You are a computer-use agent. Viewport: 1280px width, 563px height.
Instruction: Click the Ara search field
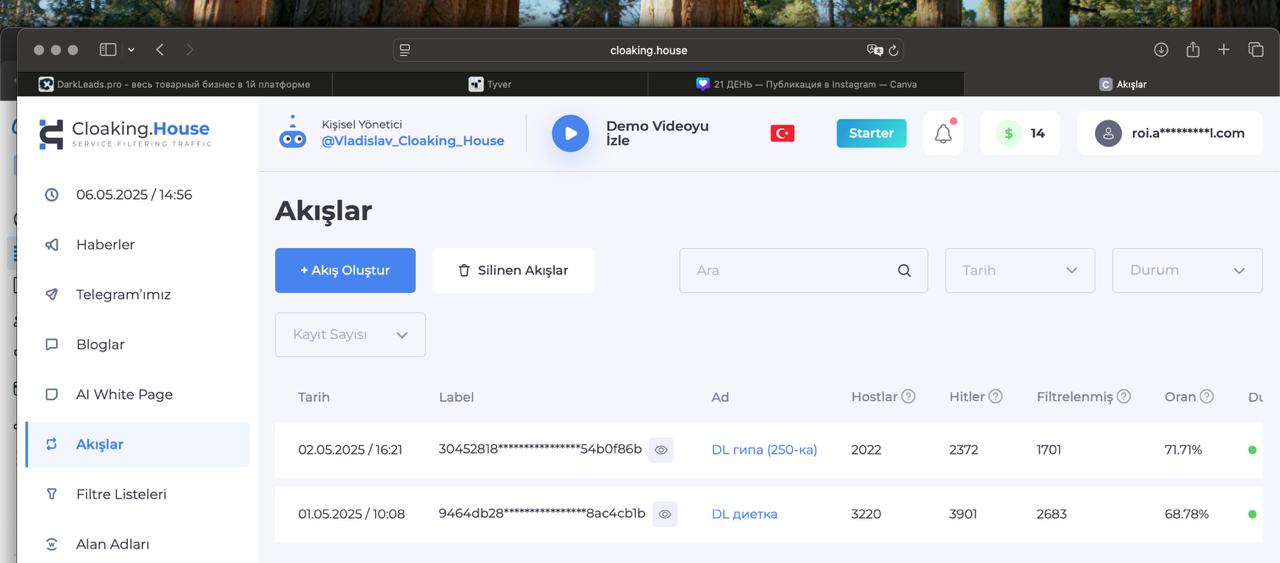click(x=803, y=270)
